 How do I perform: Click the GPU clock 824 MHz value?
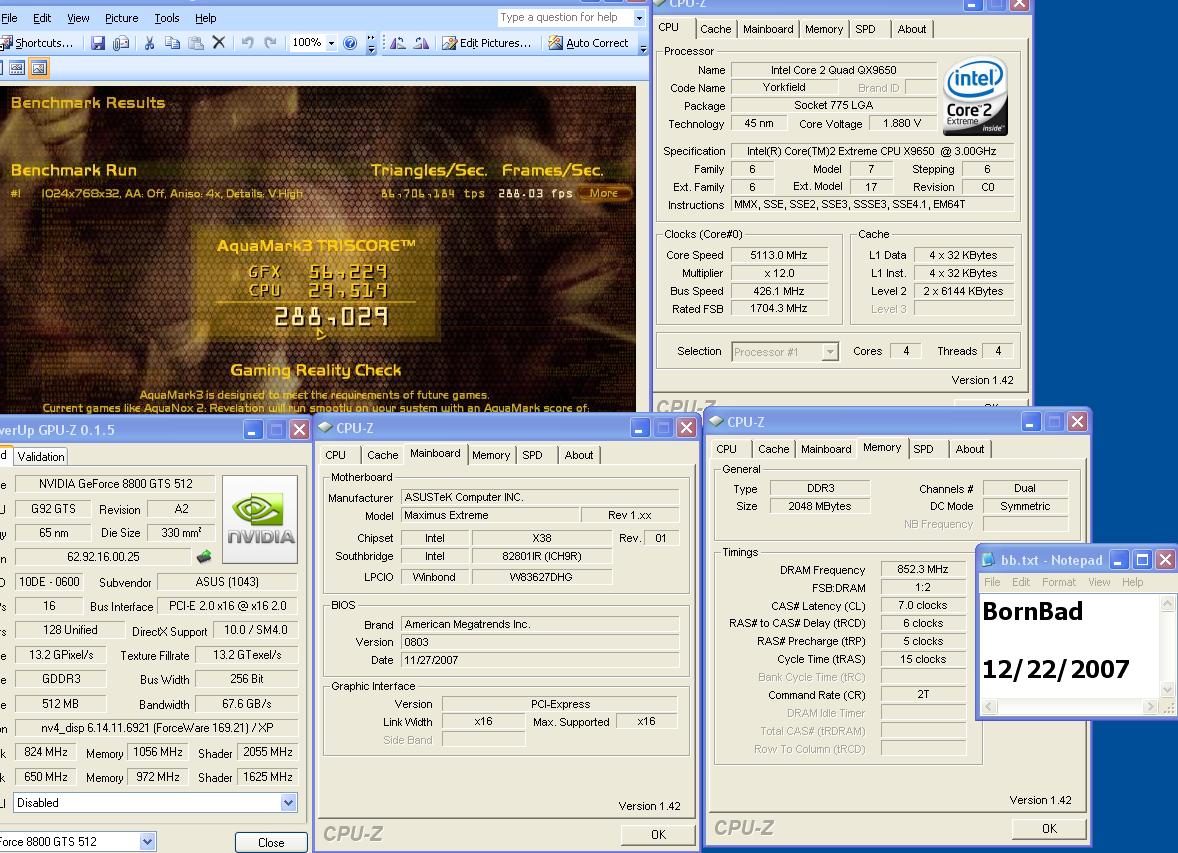[x=46, y=752]
